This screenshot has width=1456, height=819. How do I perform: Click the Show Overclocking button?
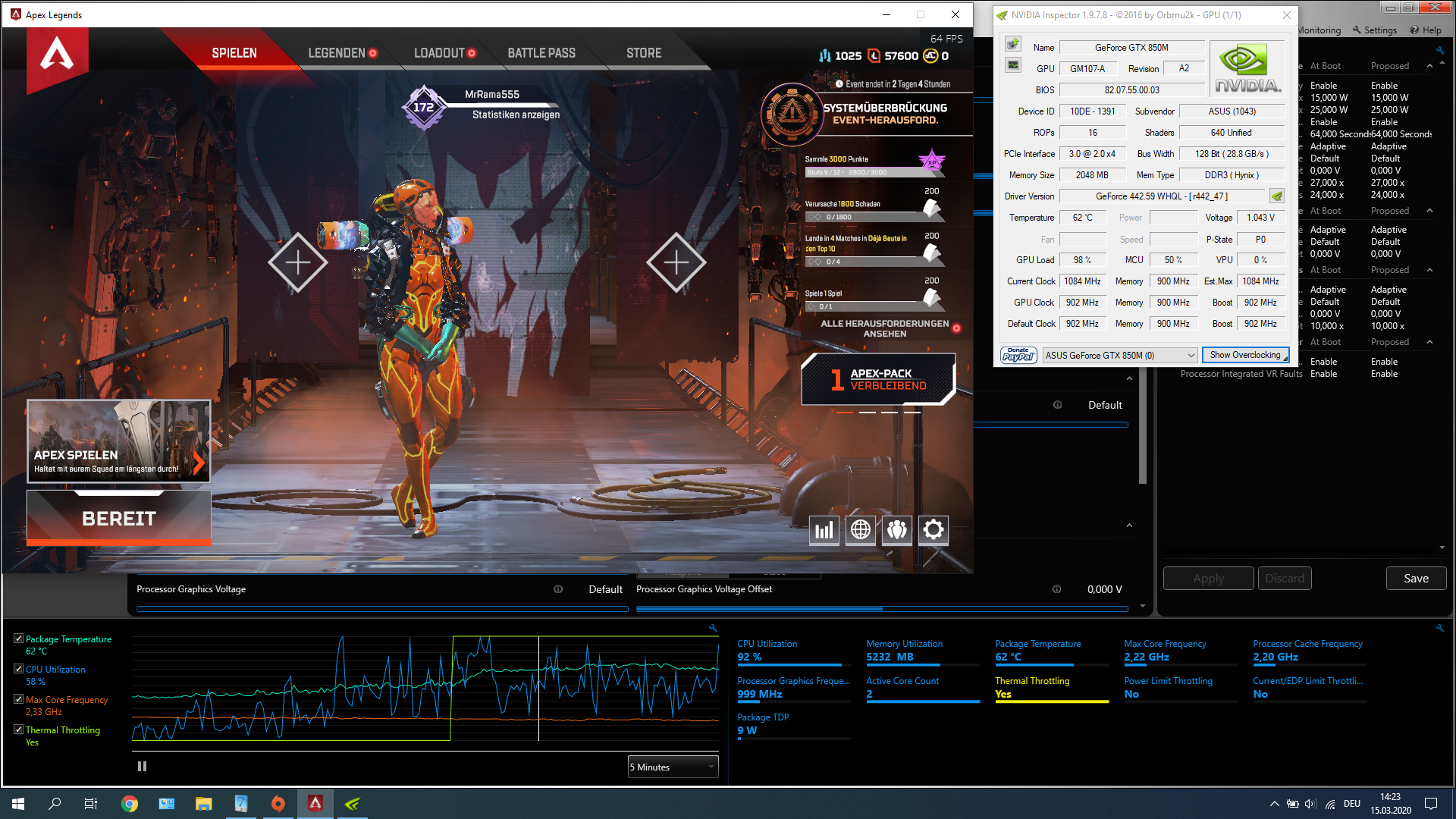click(x=1244, y=355)
